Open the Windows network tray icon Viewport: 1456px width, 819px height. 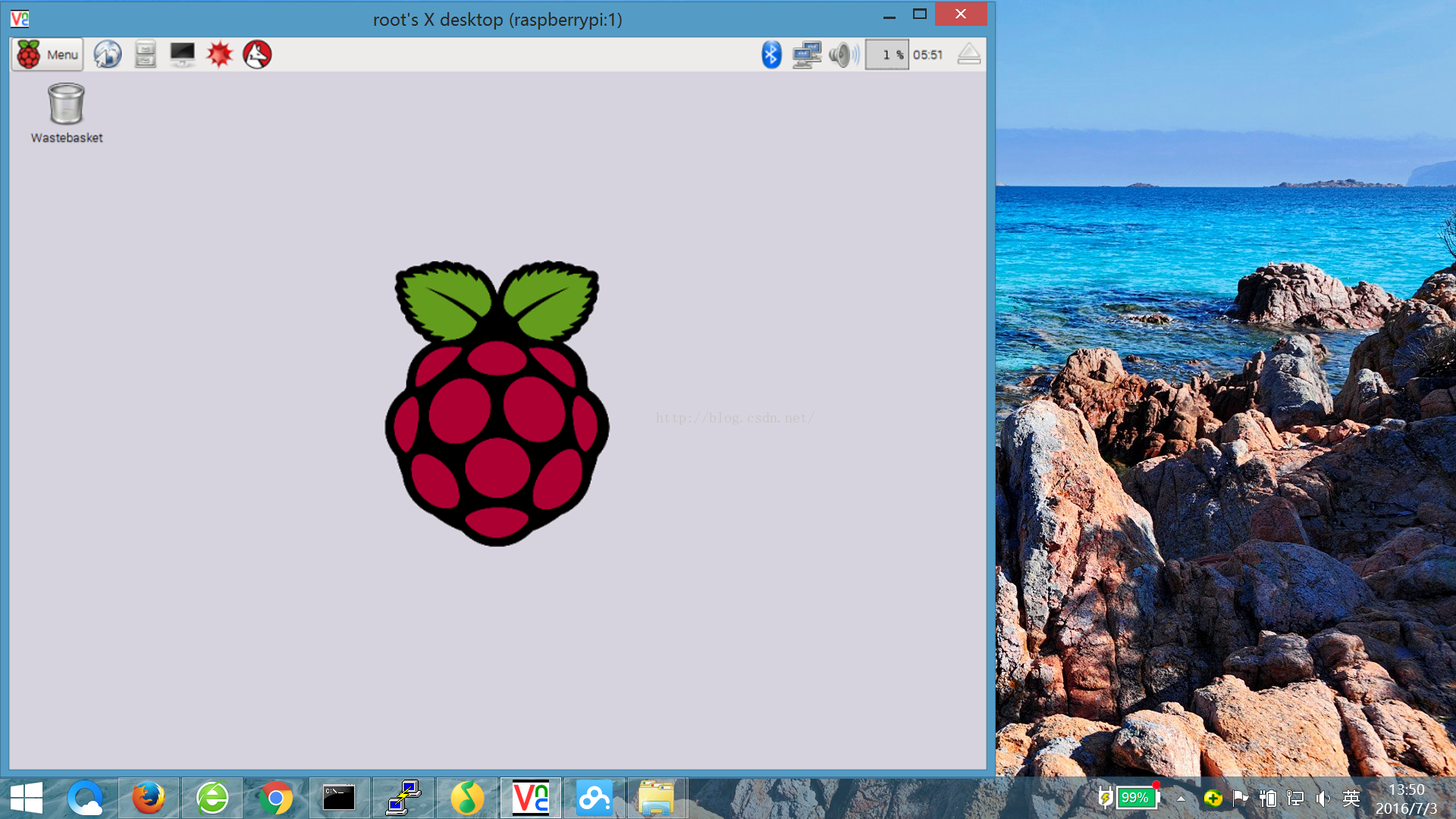(1295, 799)
